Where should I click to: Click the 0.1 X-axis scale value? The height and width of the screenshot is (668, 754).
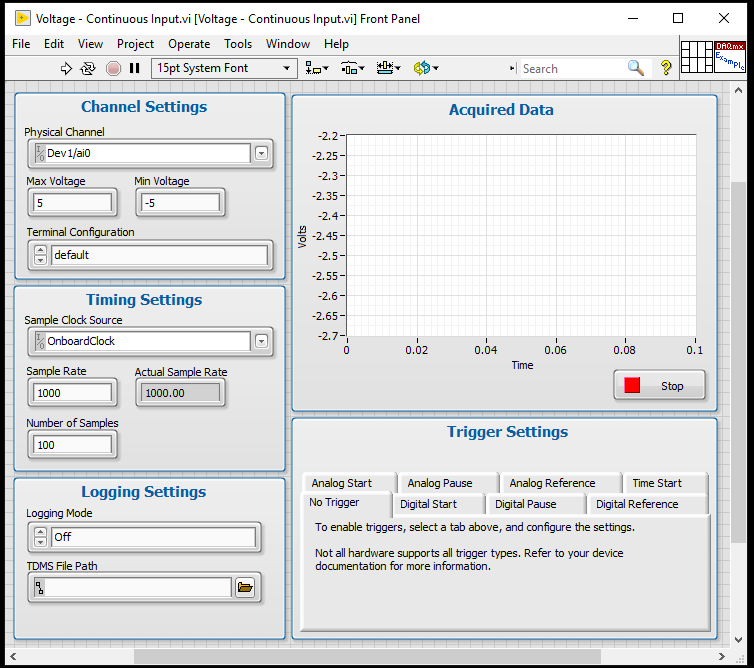point(694,350)
